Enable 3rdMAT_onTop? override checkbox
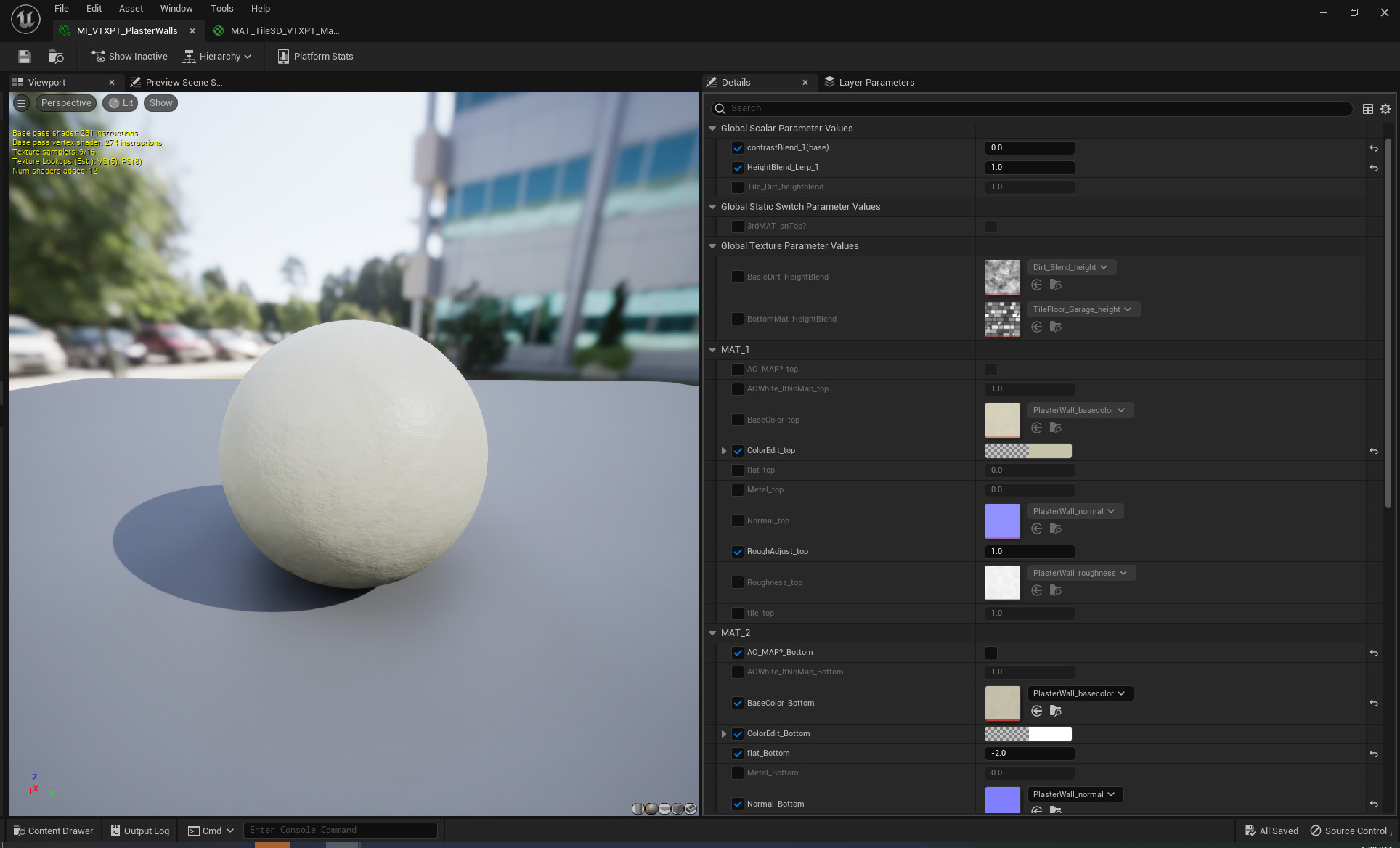The height and width of the screenshot is (848, 1400). [x=738, y=227]
